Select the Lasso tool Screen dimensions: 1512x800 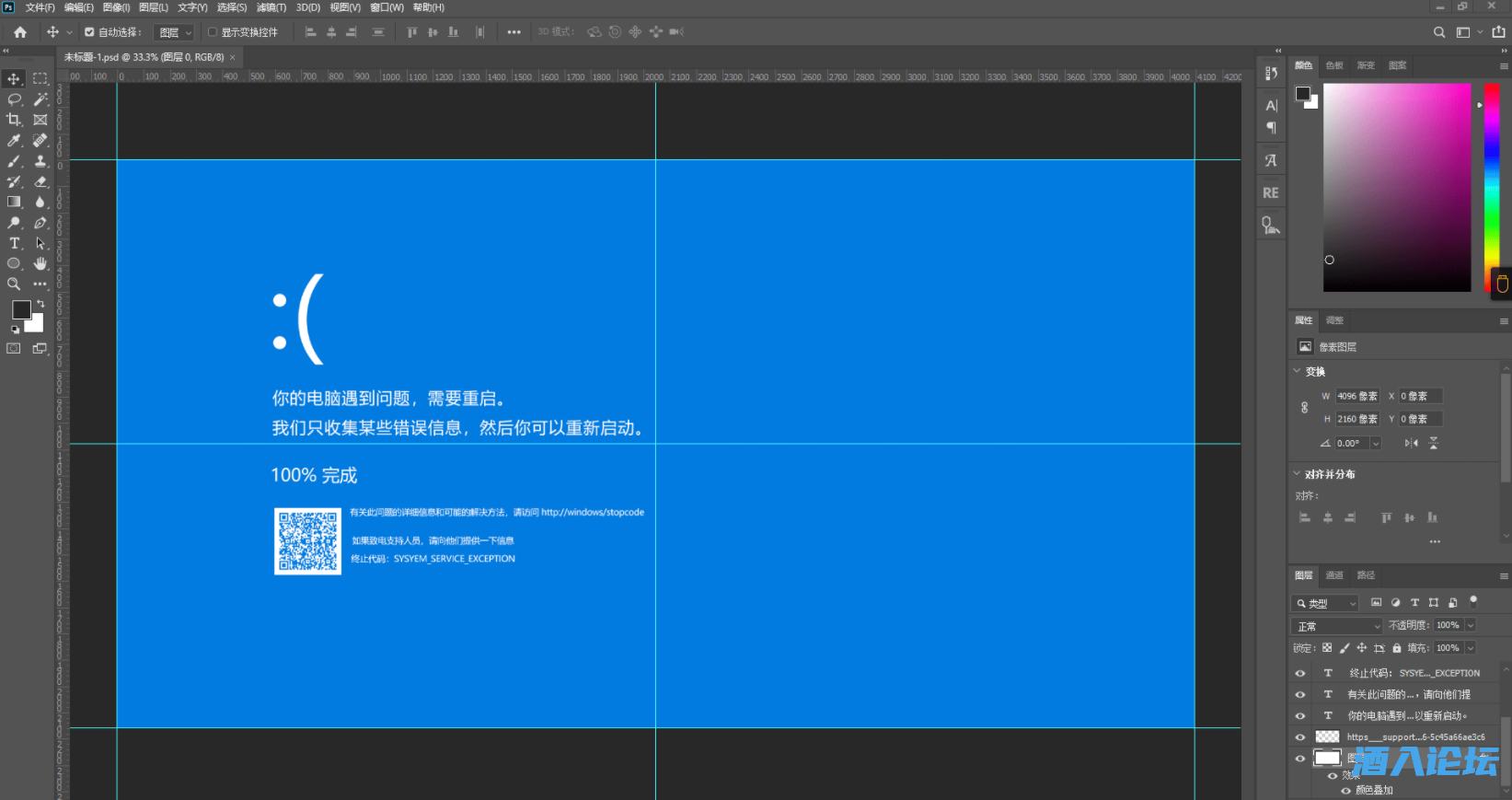14,99
